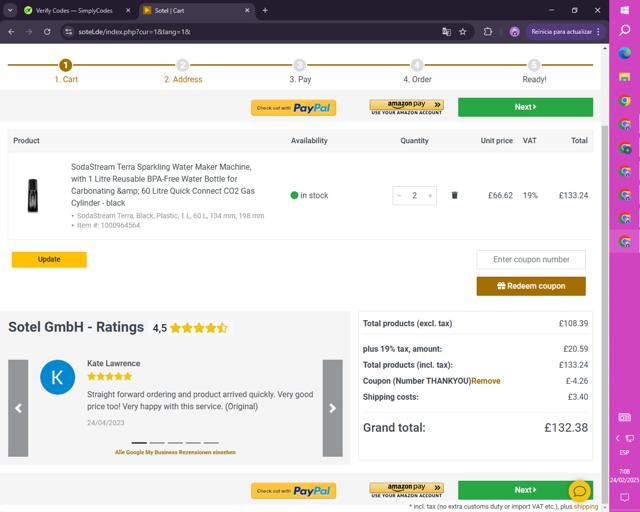Open Chrome three-dot menu

coord(598,31)
